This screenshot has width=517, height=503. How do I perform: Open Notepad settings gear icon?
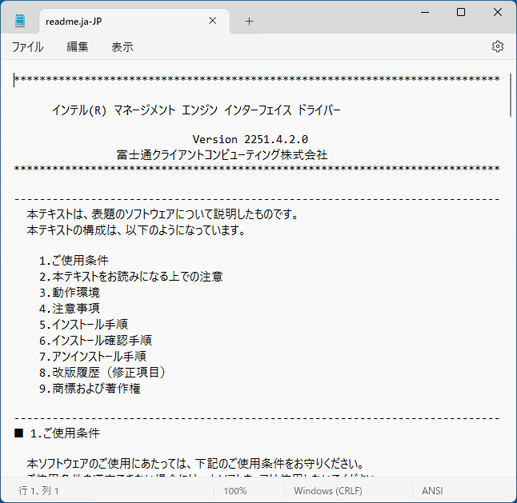point(498,46)
